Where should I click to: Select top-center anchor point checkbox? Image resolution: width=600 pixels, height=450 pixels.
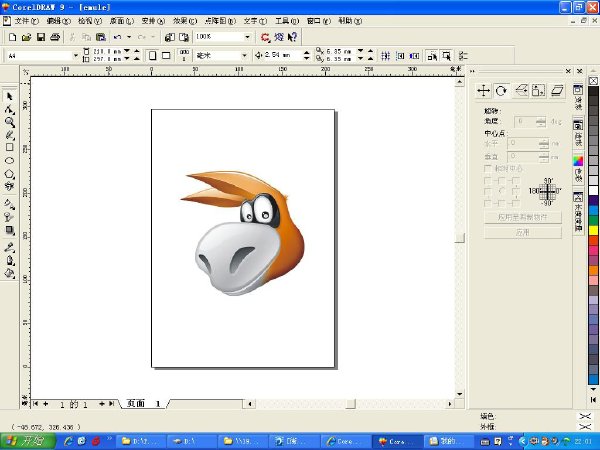tap(502, 180)
